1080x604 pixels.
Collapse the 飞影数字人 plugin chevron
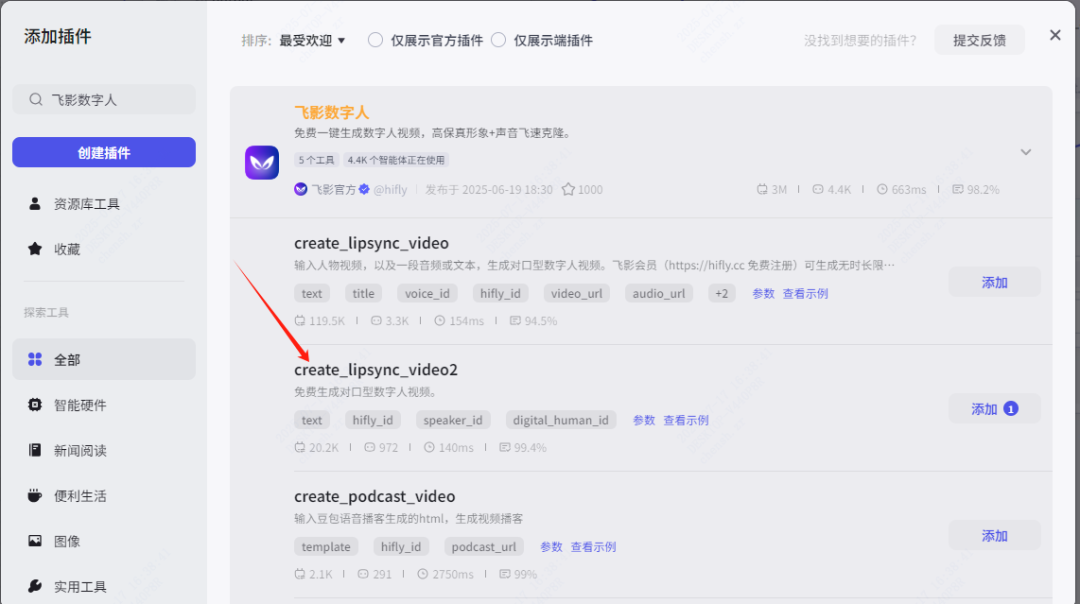coord(1026,152)
